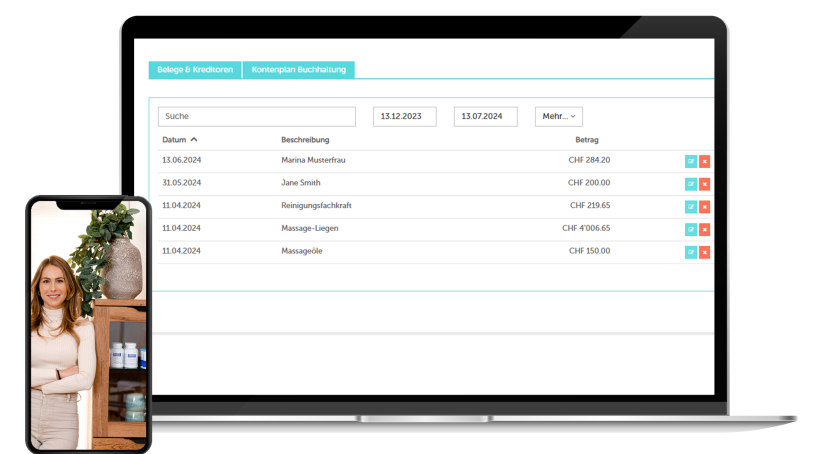826x454 pixels.
Task: Delete the Reinigungsfachkraft entry
Action: coord(704,206)
